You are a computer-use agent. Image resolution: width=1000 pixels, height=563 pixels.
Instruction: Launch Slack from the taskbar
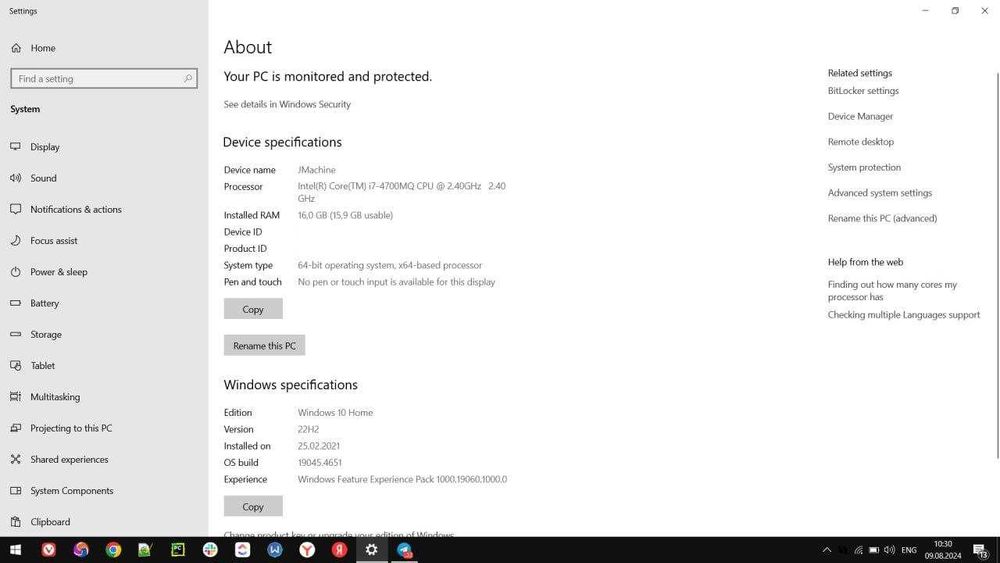click(210, 550)
